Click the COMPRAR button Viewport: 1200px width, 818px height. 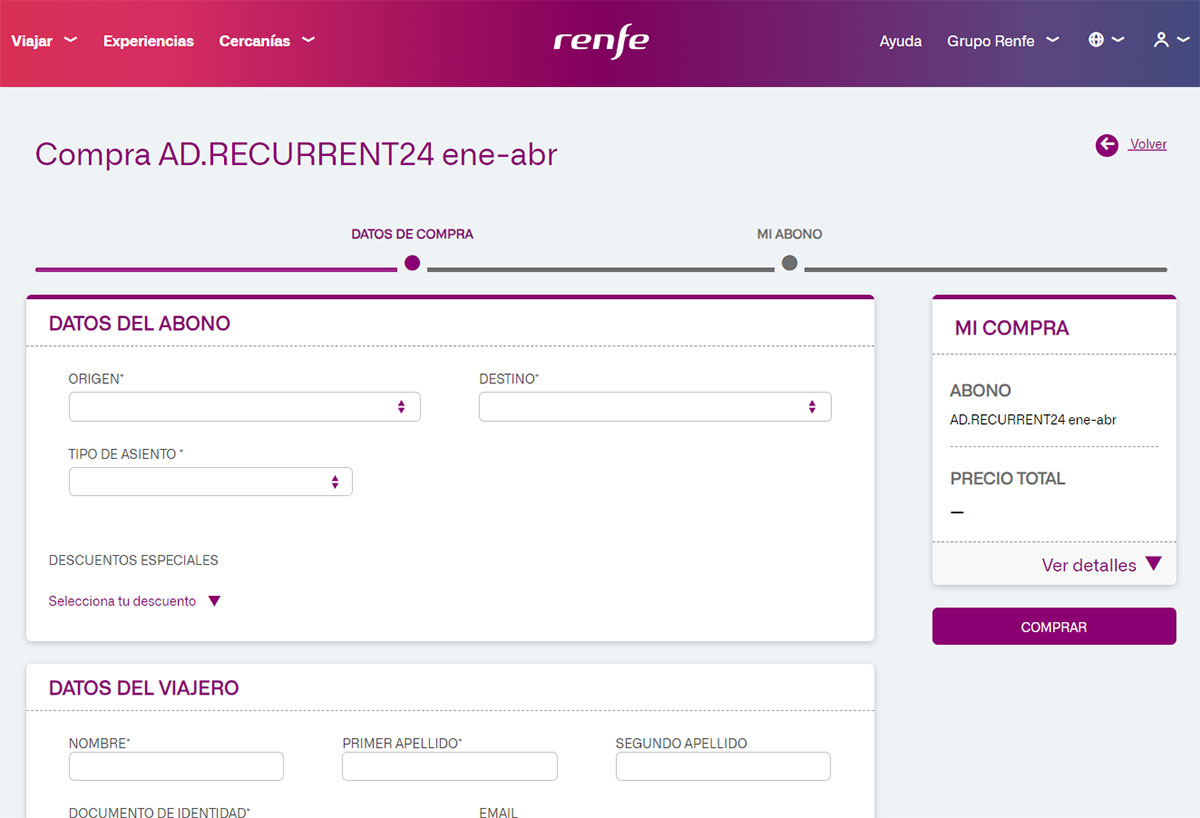tap(1053, 626)
